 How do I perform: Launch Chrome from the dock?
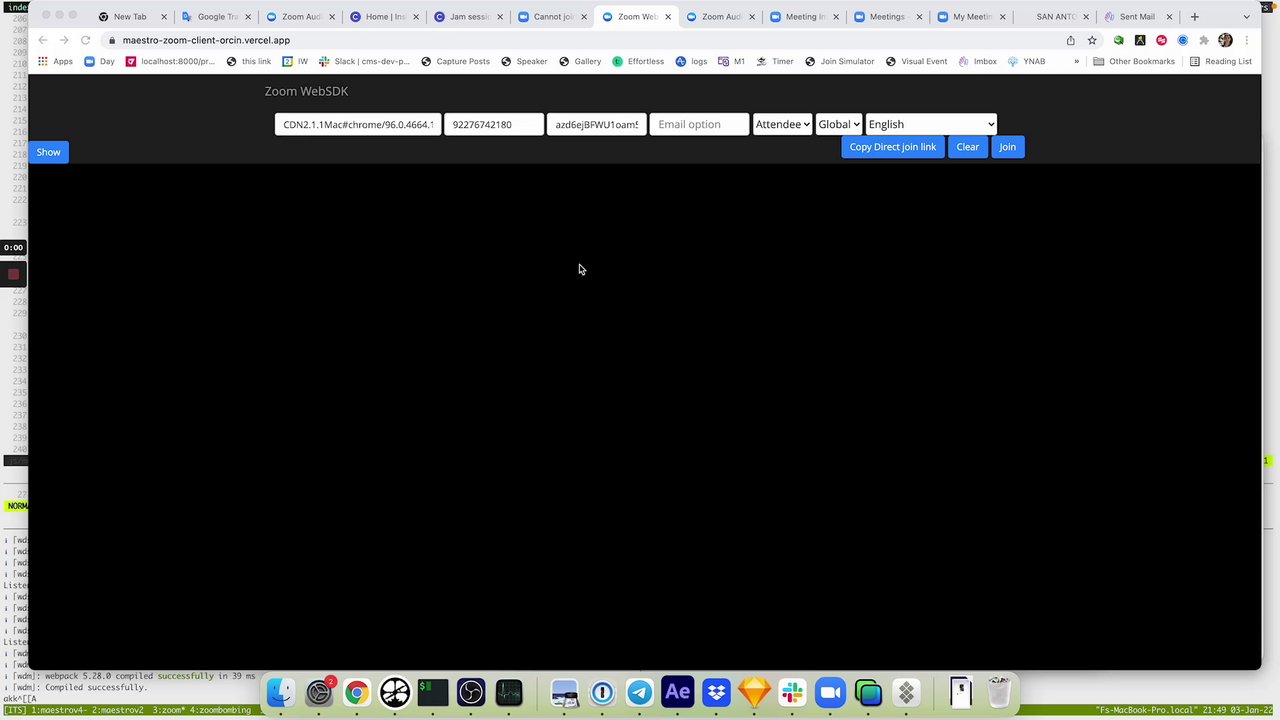[357, 692]
